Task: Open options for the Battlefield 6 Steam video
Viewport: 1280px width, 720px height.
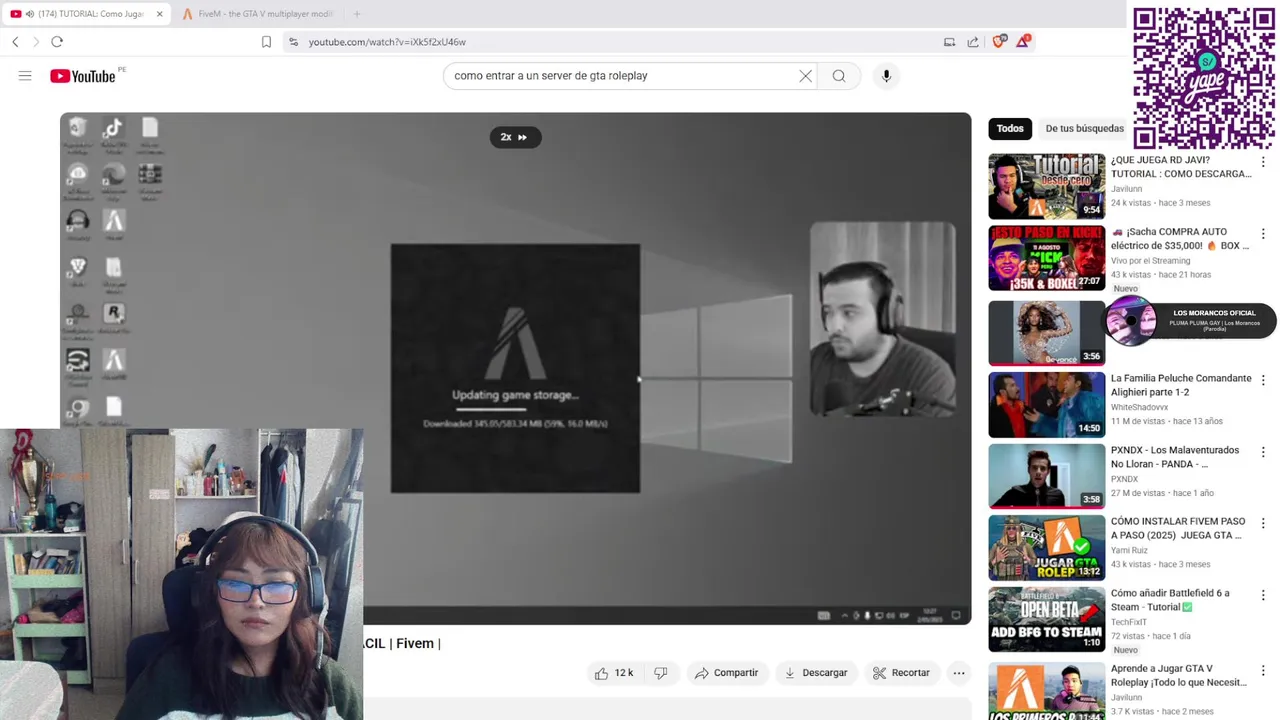Action: click(1263, 596)
